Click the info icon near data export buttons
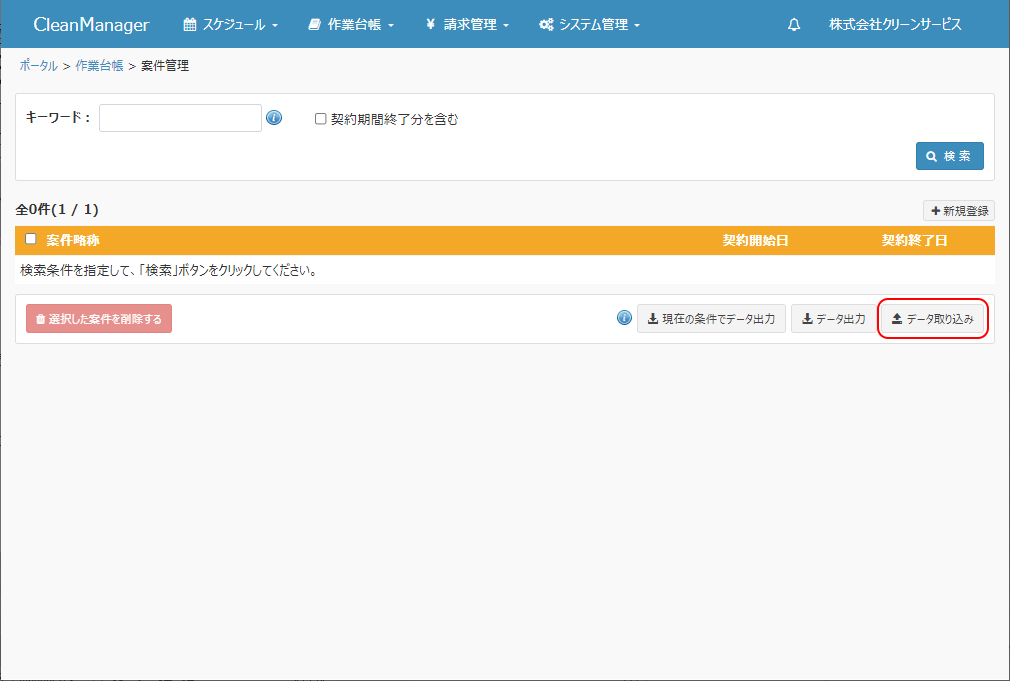 [x=624, y=318]
